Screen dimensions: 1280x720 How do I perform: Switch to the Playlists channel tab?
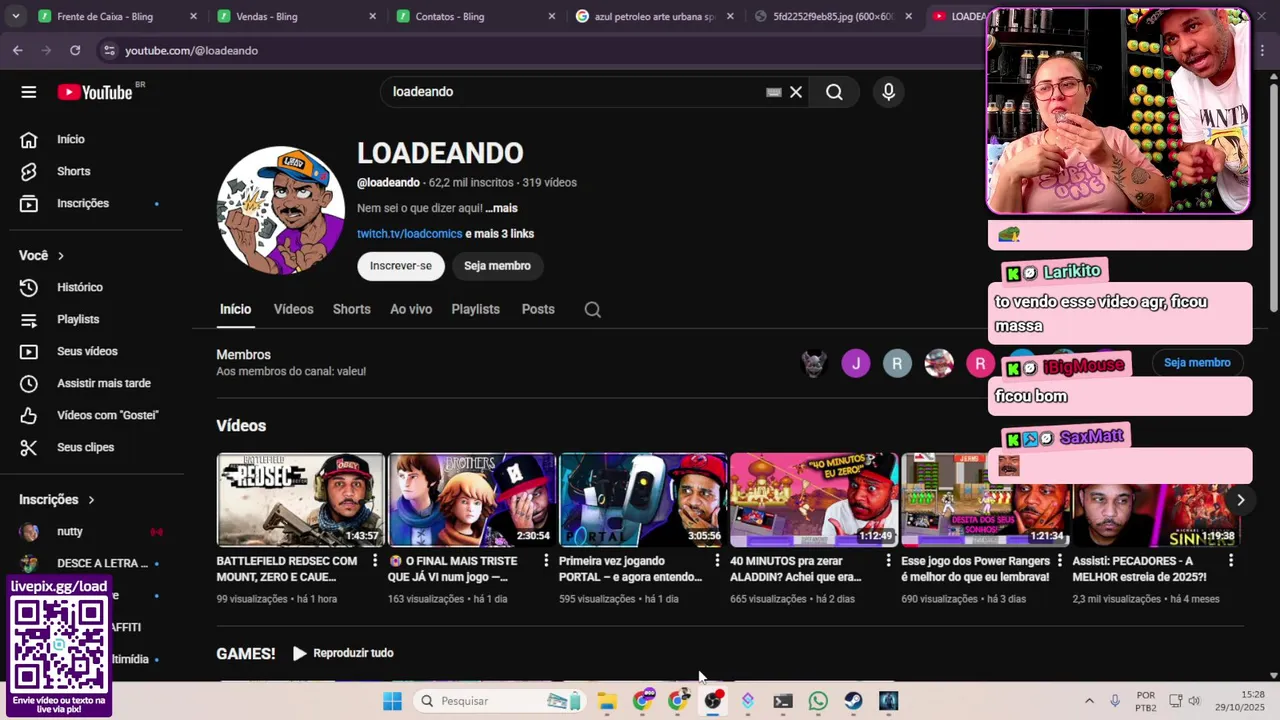click(476, 310)
